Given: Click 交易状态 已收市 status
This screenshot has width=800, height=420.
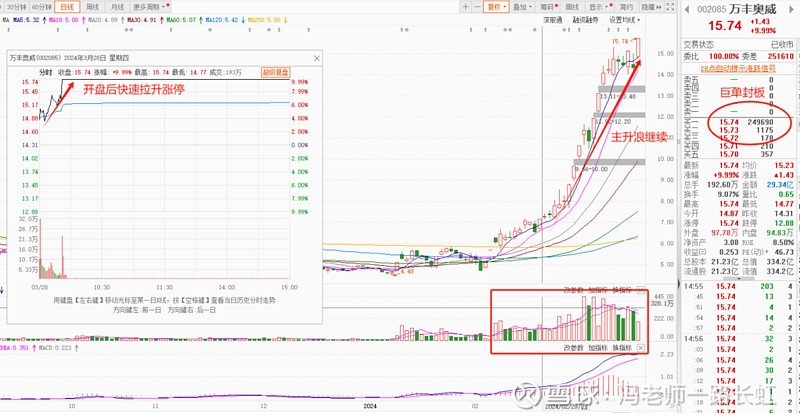Looking at the screenshot, I should point(739,45).
